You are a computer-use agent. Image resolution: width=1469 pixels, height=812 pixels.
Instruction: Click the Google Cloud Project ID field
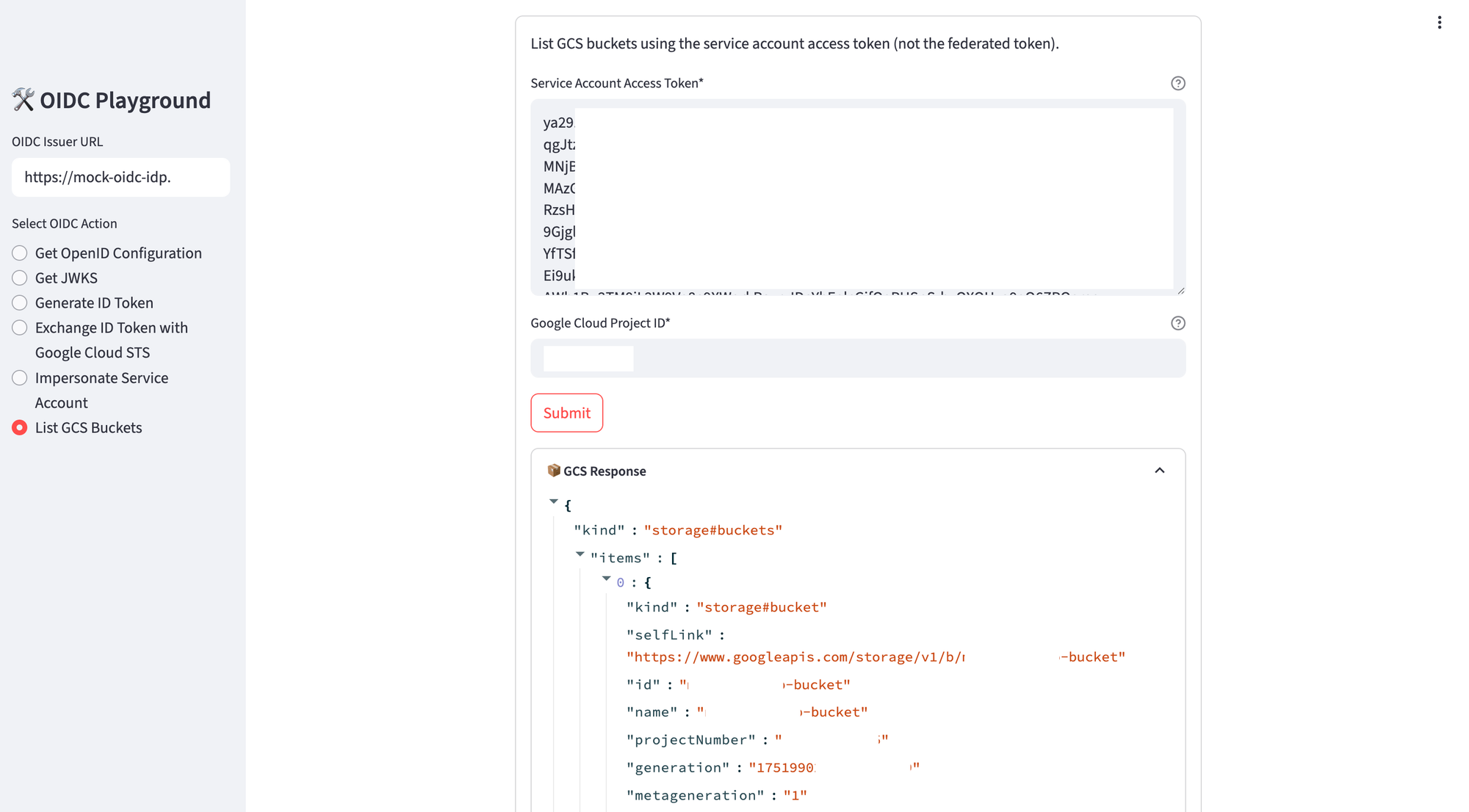pyautogui.click(x=857, y=358)
